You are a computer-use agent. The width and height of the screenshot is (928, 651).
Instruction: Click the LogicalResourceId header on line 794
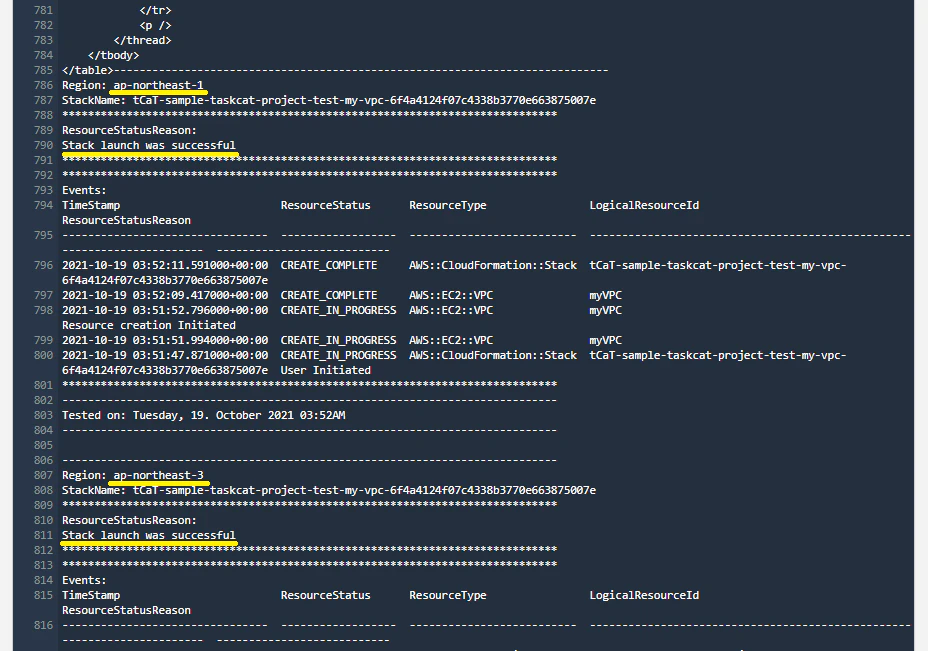[x=645, y=205]
